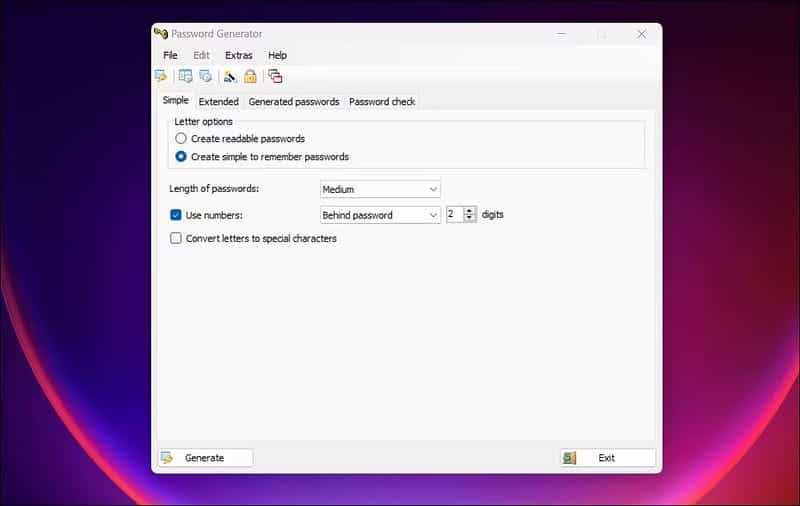Click the overlapping red windows toolbar icon
Viewport: 800px width, 506px height.
click(x=275, y=77)
